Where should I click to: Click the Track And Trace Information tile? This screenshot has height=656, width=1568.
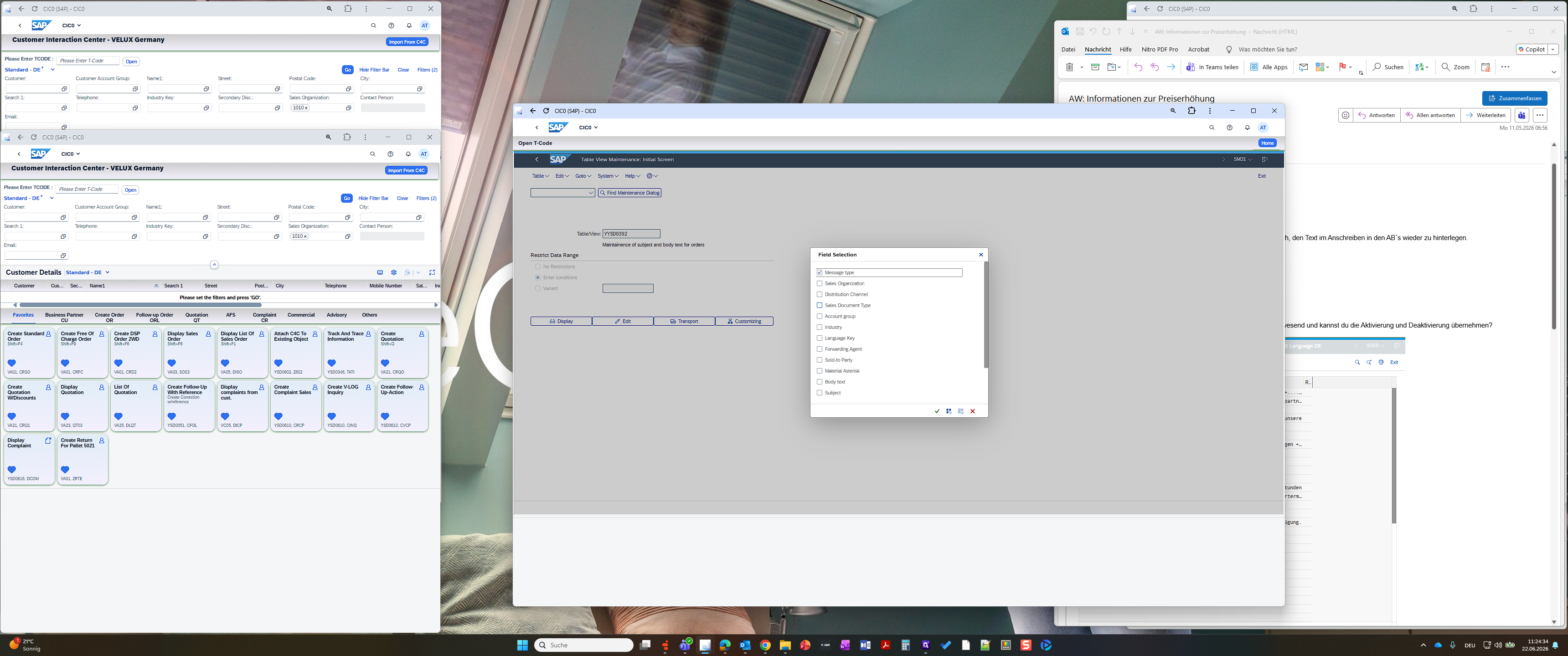click(x=349, y=353)
